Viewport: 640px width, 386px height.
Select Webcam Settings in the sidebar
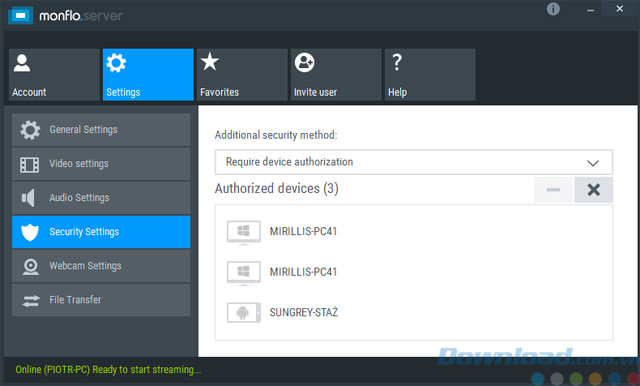click(101, 266)
